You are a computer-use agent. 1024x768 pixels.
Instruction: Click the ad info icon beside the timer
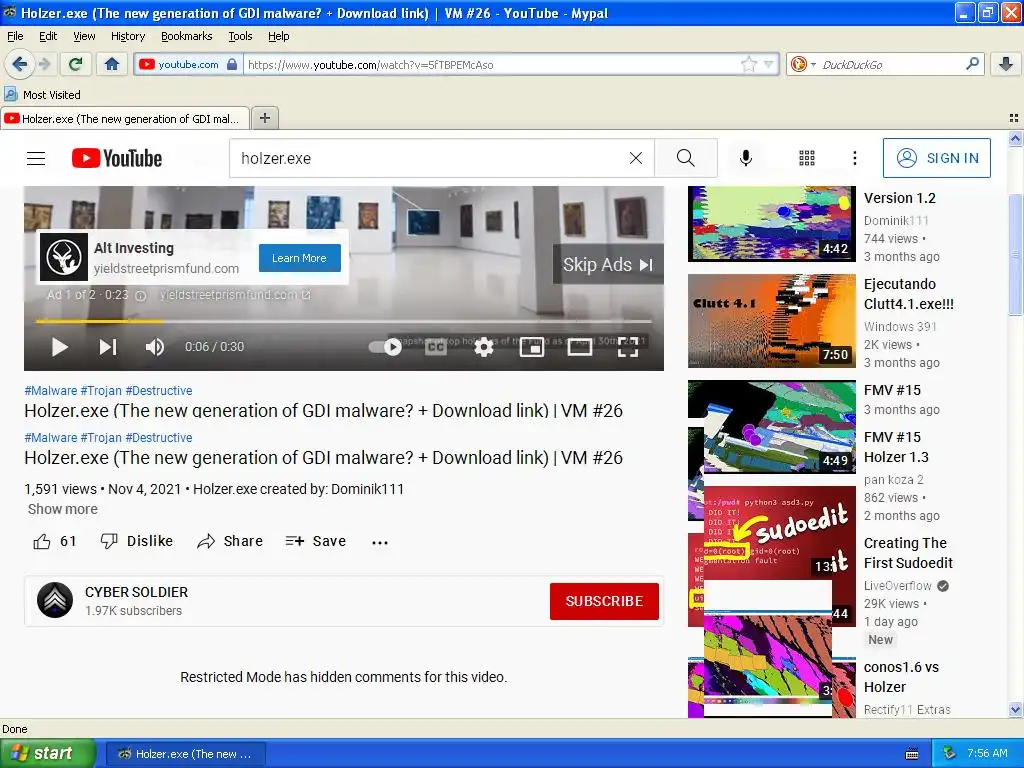[140, 295]
